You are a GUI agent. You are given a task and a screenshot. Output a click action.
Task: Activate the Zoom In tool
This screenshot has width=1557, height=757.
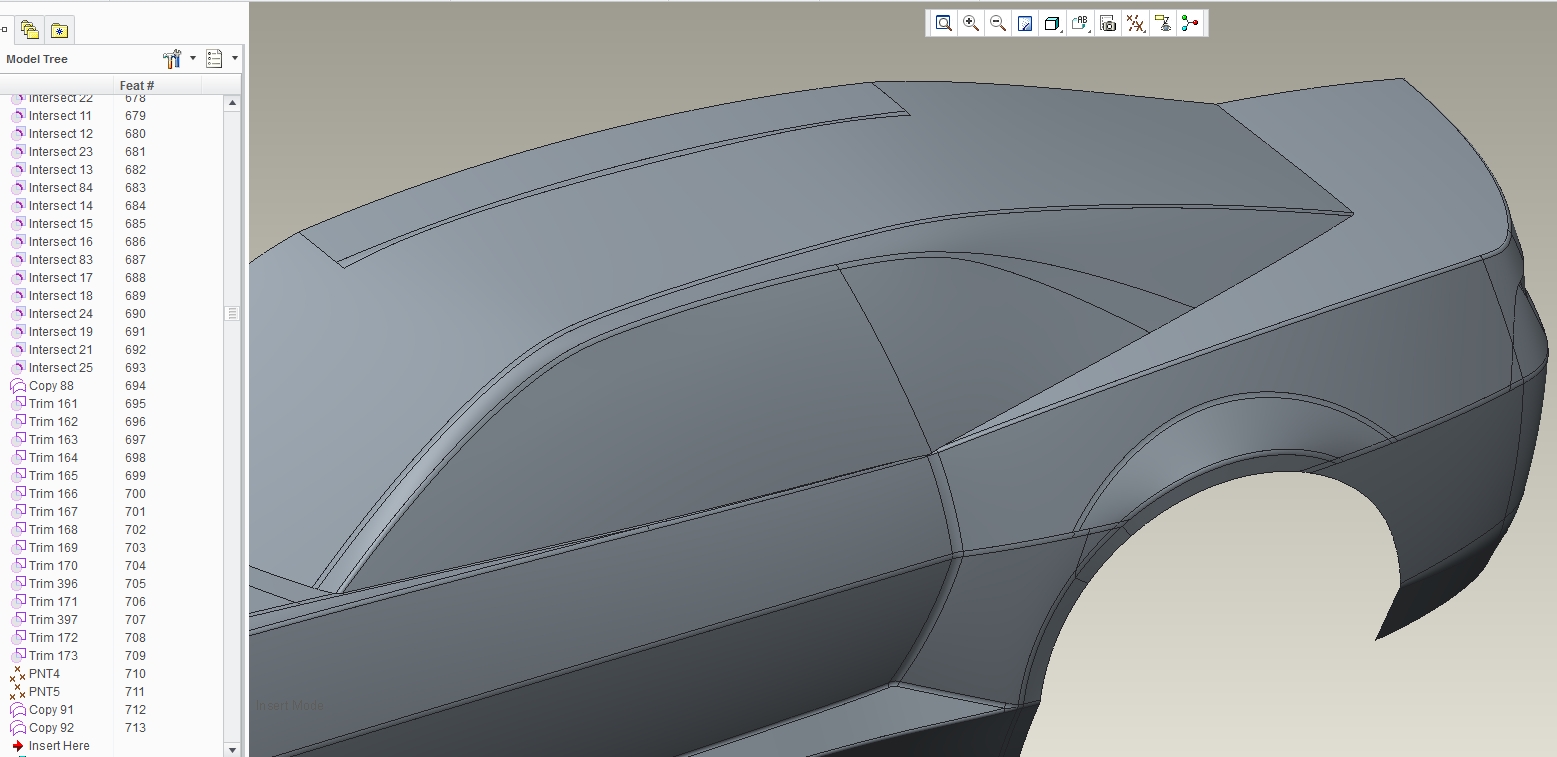pyautogui.click(x=970, y=23)
